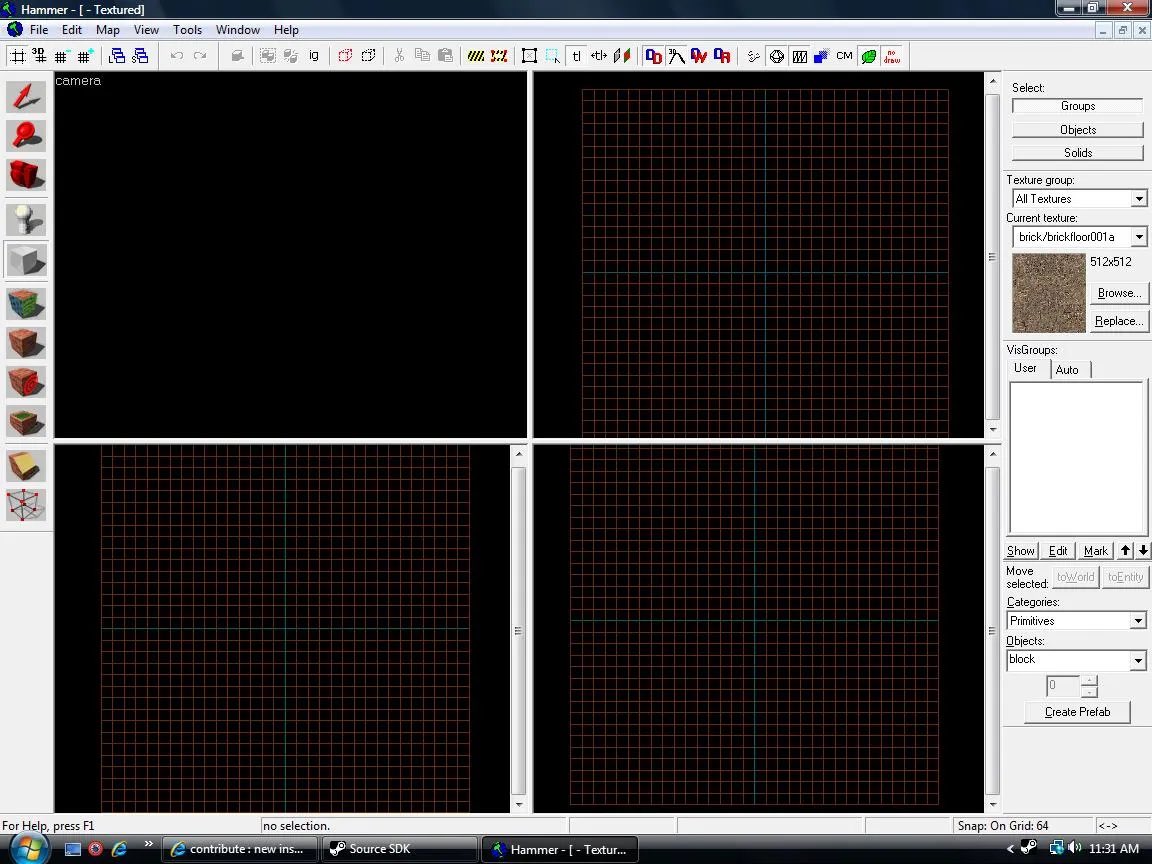Click the Replace... texture button
This screenshot has height=864, width=1152.
(x=1119, y=321)
